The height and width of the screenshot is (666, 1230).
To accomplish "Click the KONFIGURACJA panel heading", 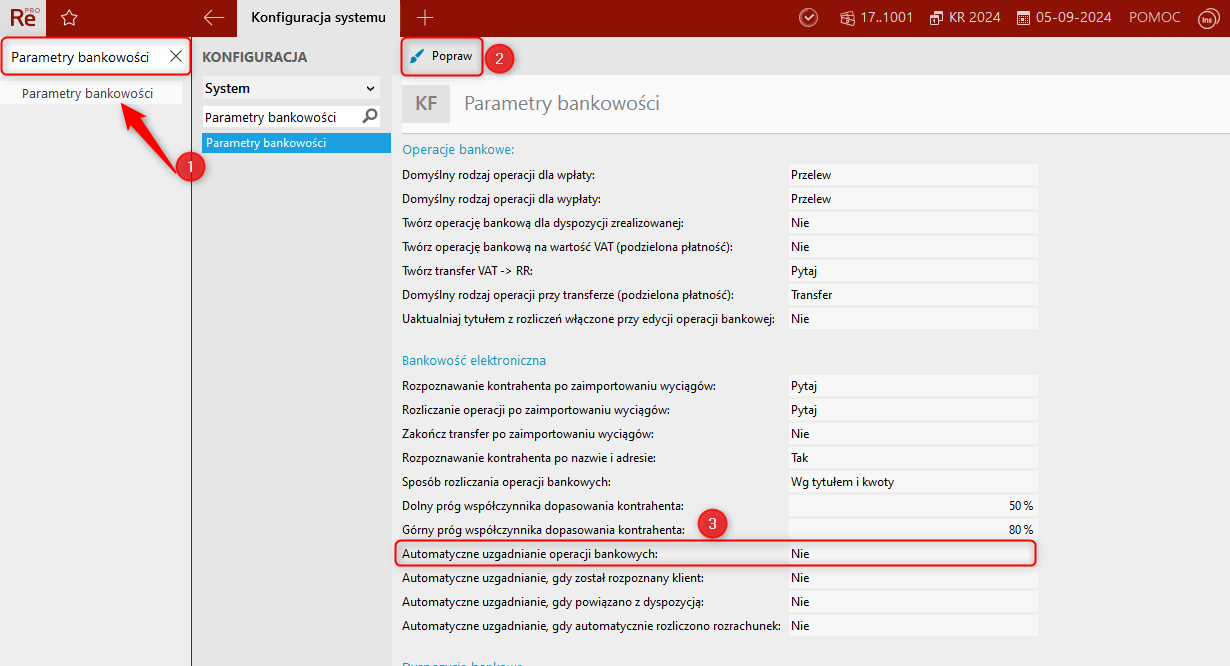I will coord(254,57).
